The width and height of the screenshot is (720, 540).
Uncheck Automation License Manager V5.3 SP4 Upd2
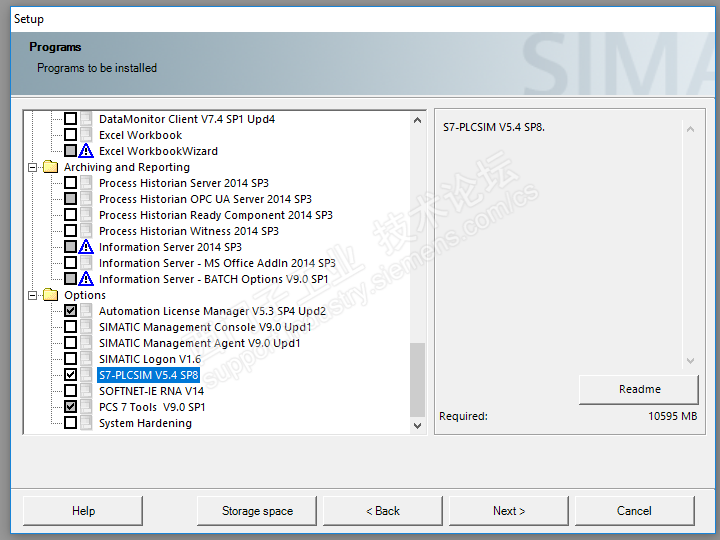pyautogui.click(x=70, y=311)
